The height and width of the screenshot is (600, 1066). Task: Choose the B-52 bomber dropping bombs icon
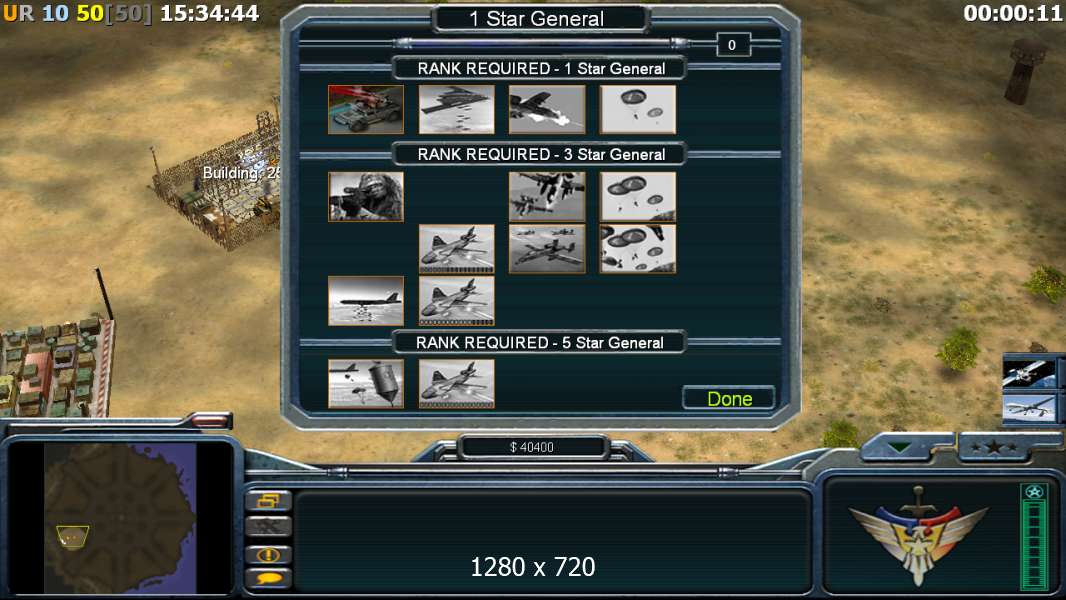366,300
